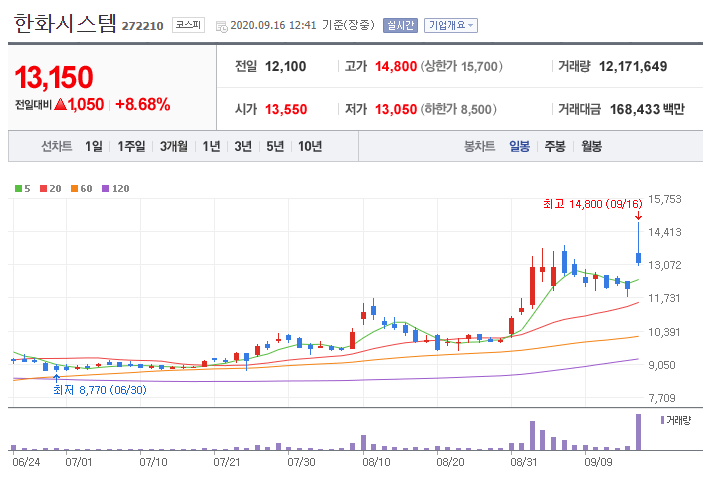This screenshot has width=703, height=484.
Task: Click the 최저 8,770 (06/30) chart label
Action: click(100, 390)
